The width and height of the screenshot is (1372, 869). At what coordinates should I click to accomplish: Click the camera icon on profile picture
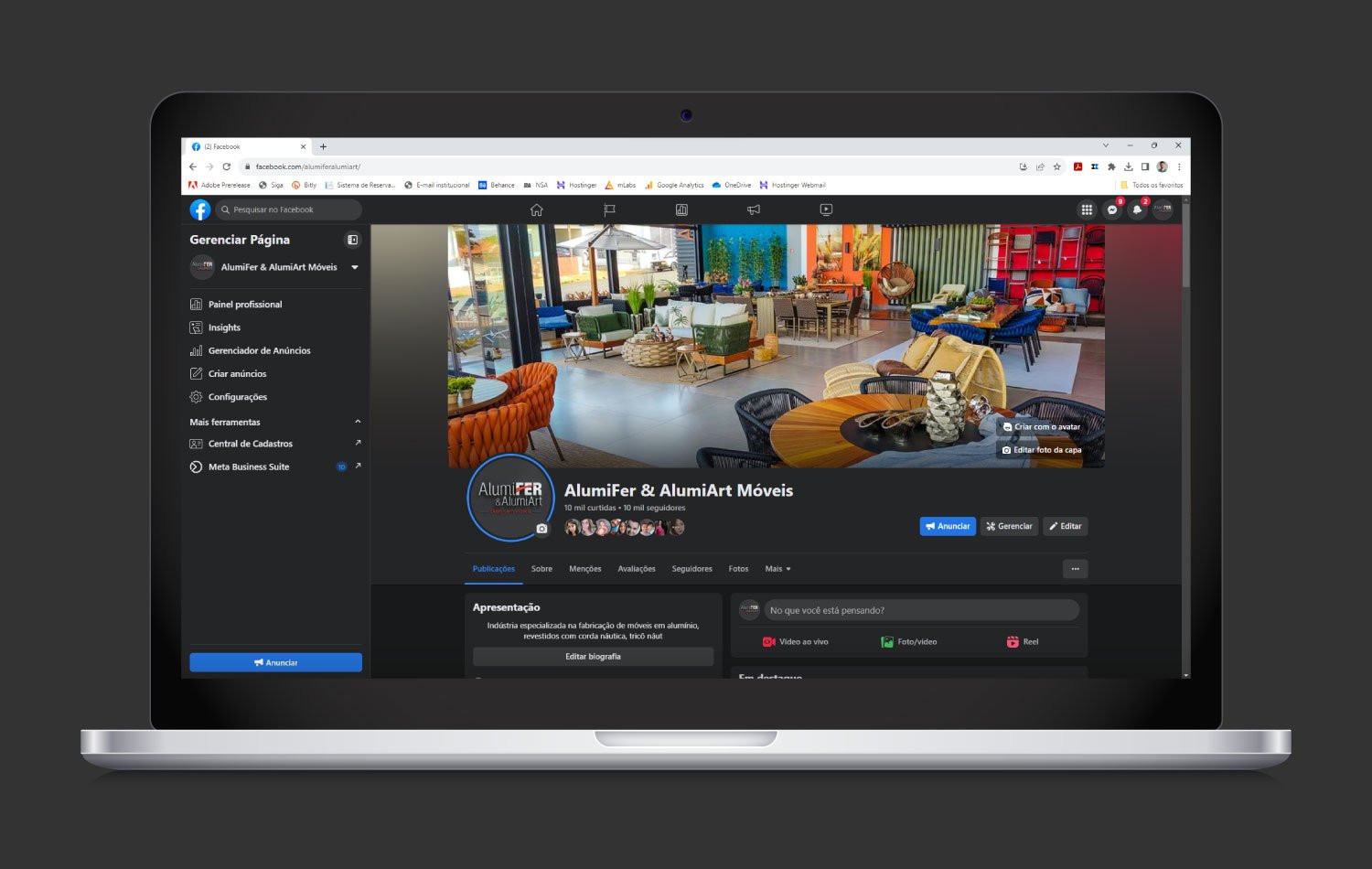(x=541, y=529)
